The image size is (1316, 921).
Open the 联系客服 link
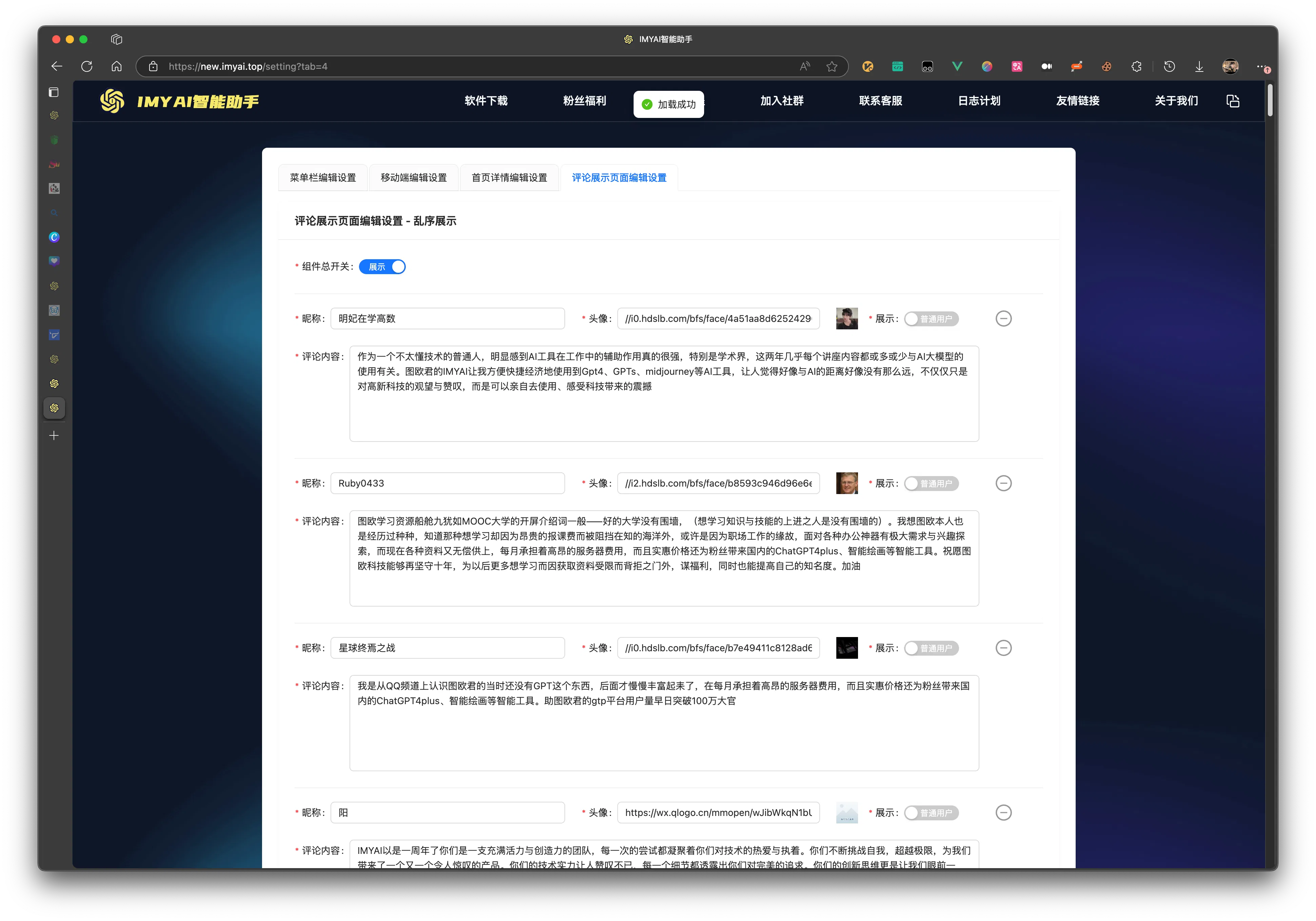880,101
